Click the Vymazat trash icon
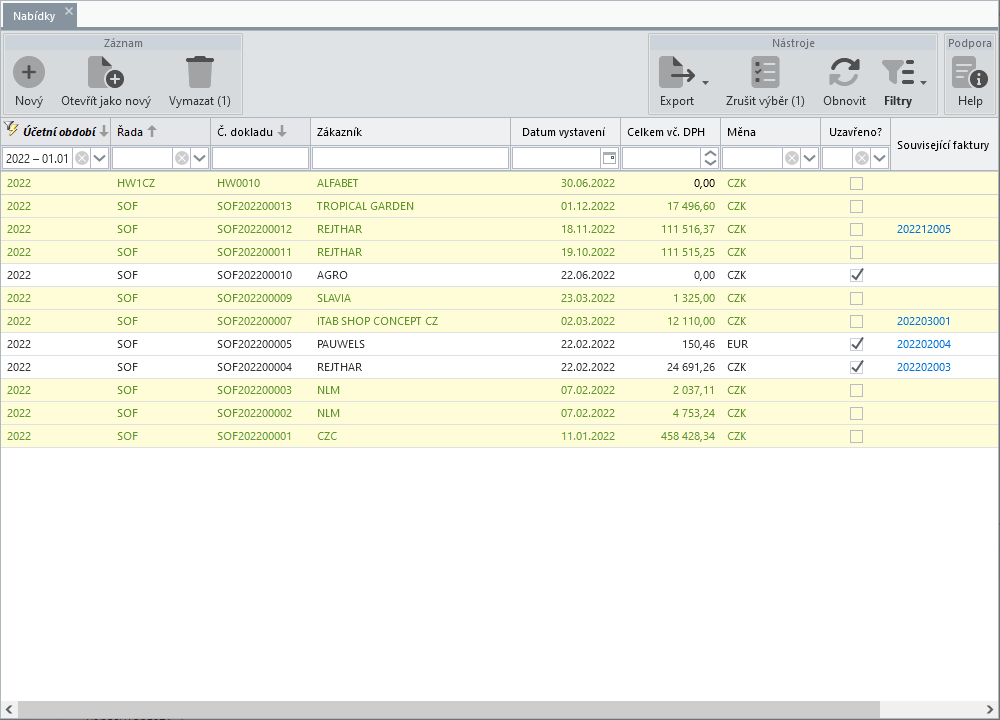Image resolution: width=1000 pixels, height=720 pixels. (200, 73)
